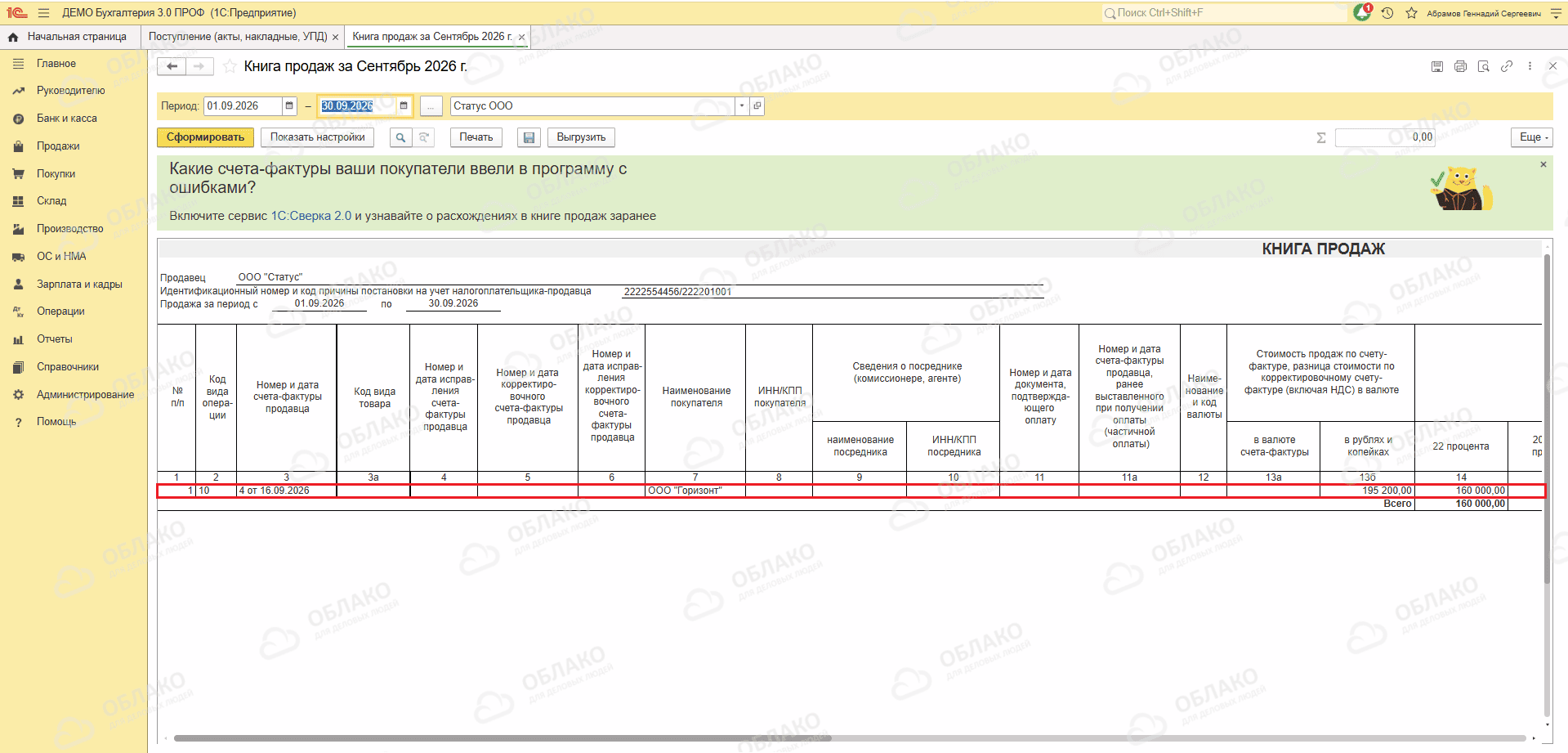The height and width of the screenshot is (753, 1568).
Task: Copy link using the chain icon
Action: 1507,66
